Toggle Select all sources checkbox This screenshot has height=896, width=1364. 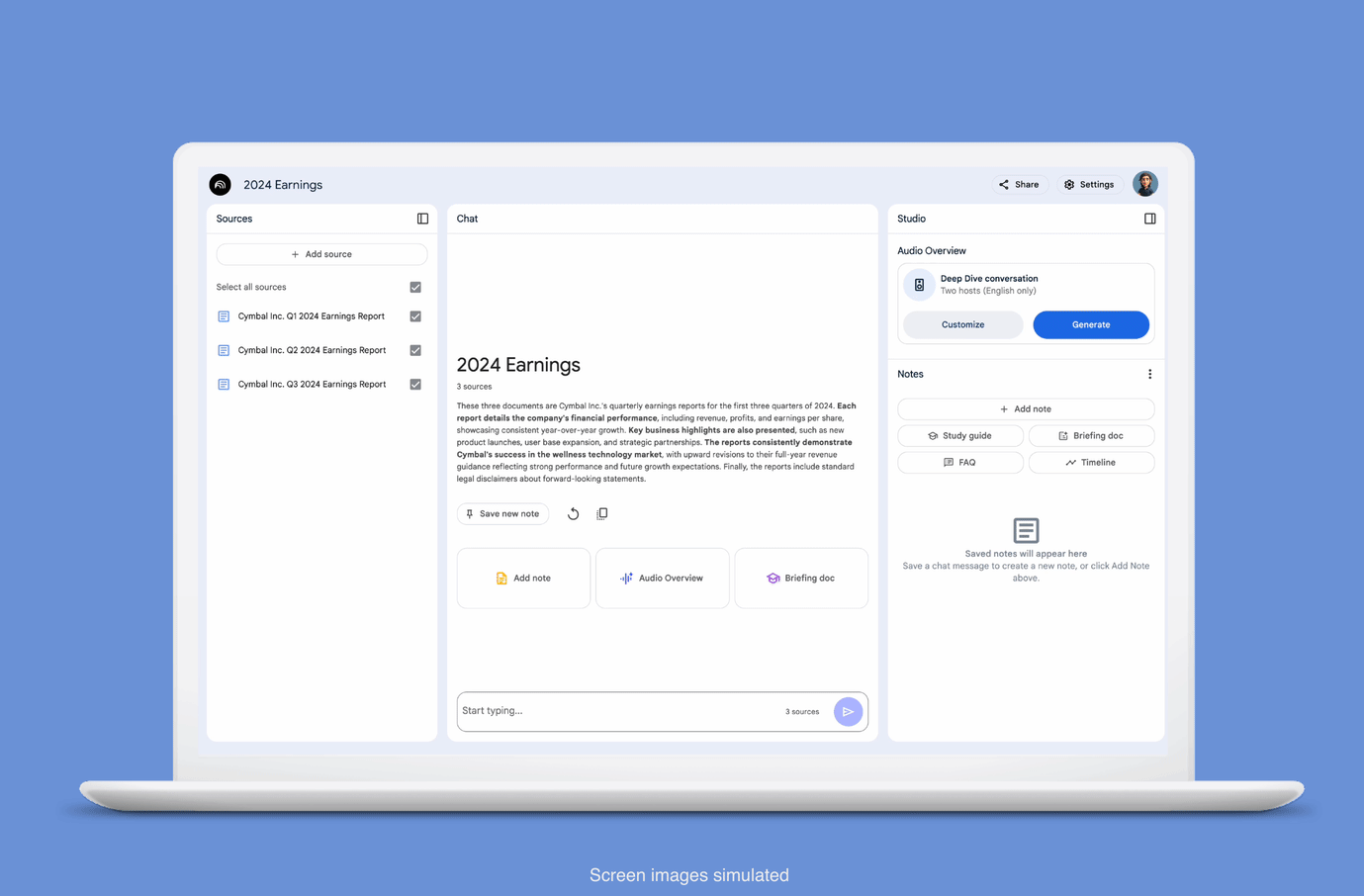414,287
